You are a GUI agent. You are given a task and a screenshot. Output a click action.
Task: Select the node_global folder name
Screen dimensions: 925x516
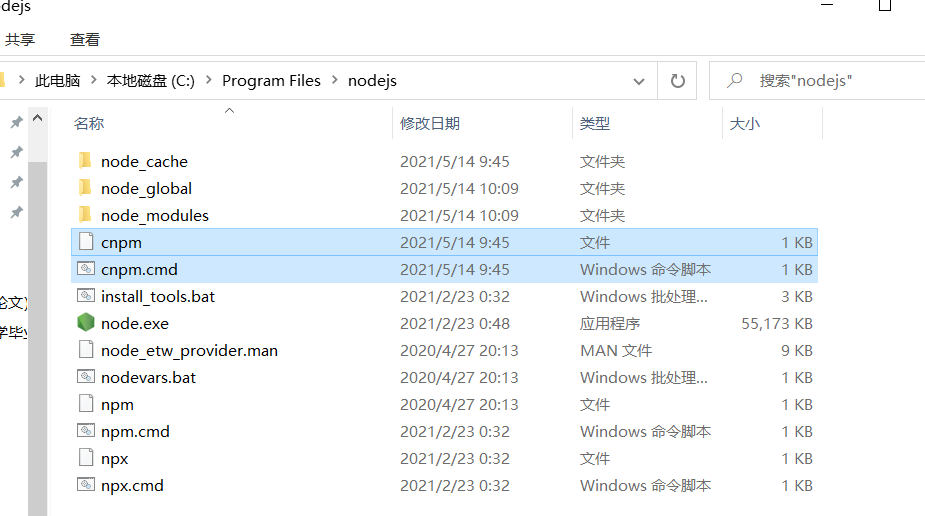pos(146,189)
